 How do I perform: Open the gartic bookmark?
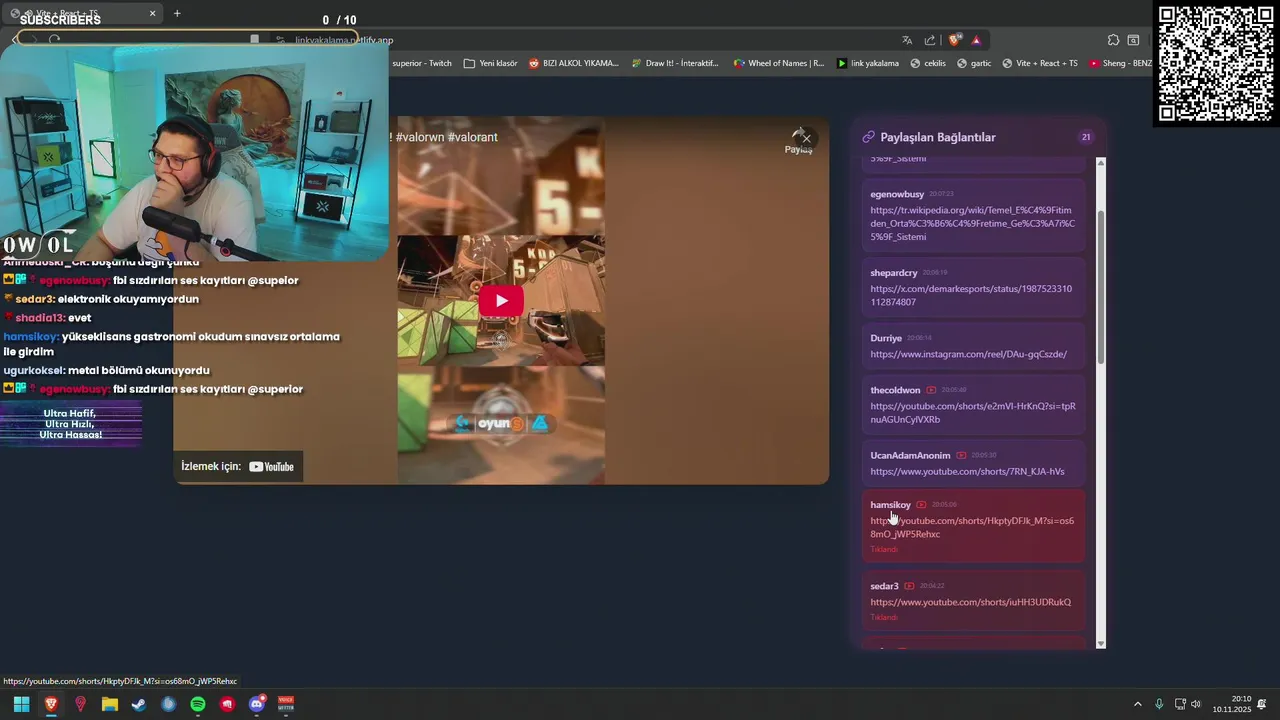click(974, 63)
